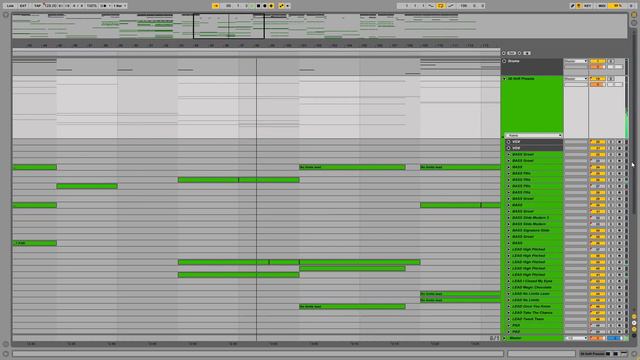Screen dimensions: 640x360
Task: Open the 36 Soft Pianos output routing dropdown
Action: pyautogui.click(x=576, y=78)
